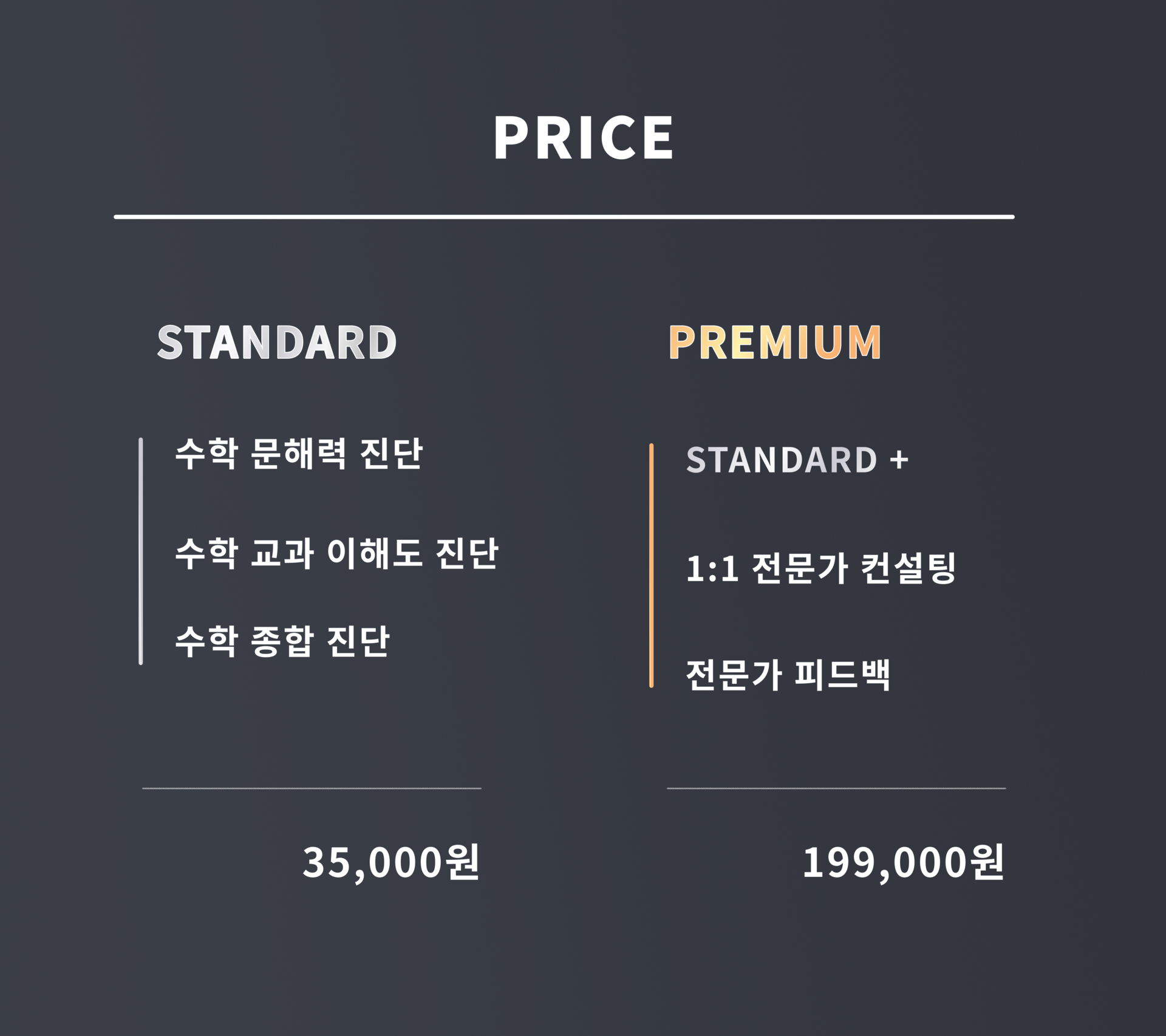Click the 원 character after 35,000
This screenshot has height=1036, width=1166.
(463, 862)
